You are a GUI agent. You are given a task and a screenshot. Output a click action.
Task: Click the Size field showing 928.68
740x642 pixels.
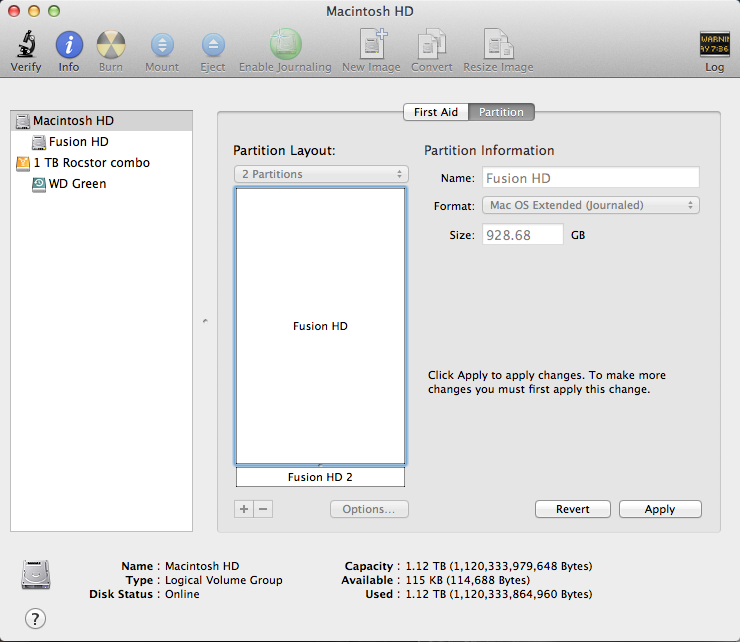point(522,235)
